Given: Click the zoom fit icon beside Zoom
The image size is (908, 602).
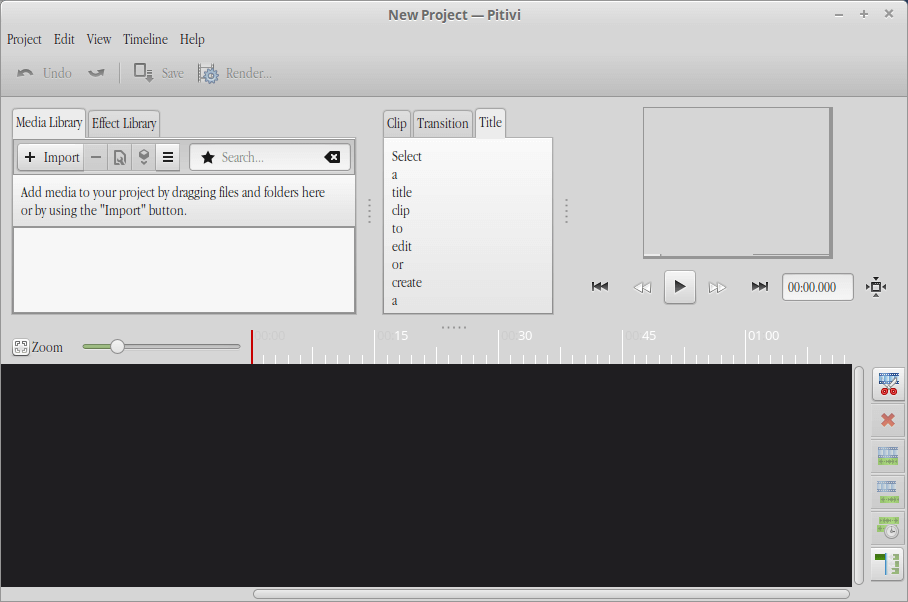Looking at the screenshot, I should 21,347.
